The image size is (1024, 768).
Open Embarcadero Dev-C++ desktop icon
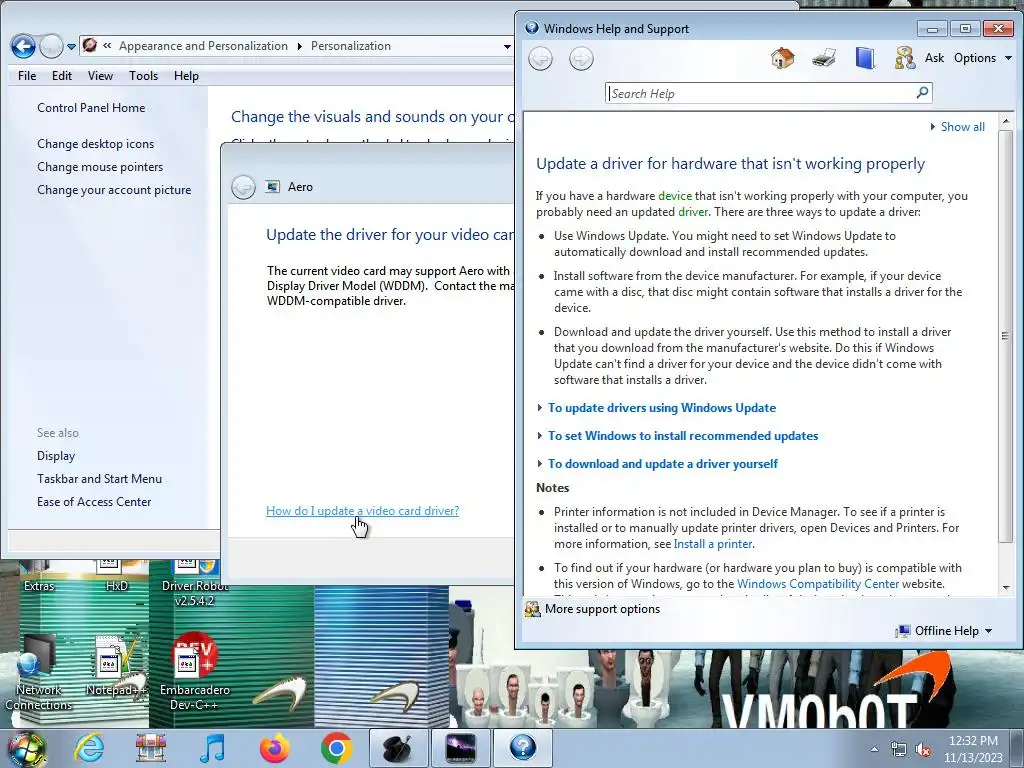click(x=194, y=671)
